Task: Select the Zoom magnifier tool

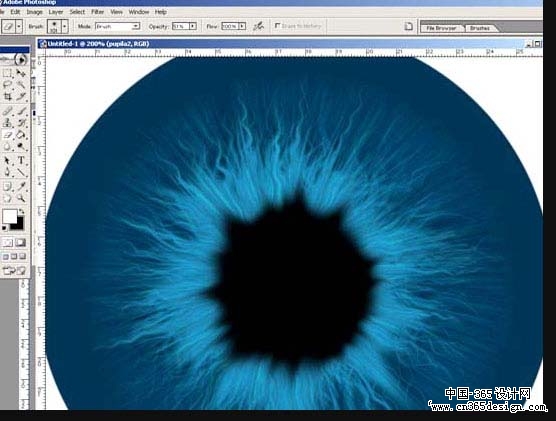Action: tap(21, 198)
